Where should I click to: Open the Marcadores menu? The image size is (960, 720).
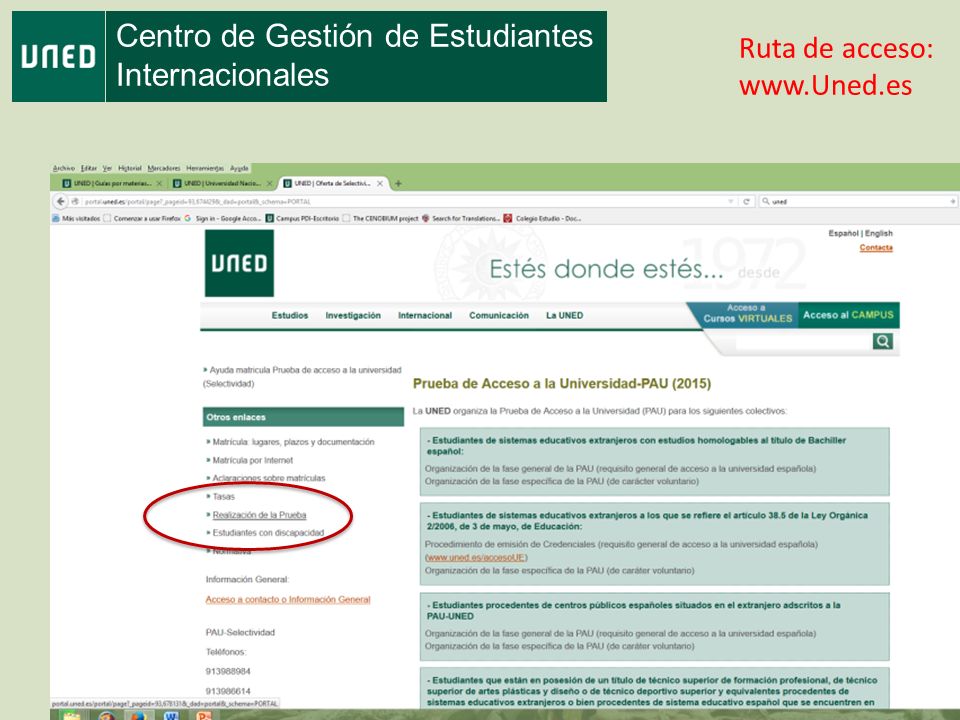point(164,168)
